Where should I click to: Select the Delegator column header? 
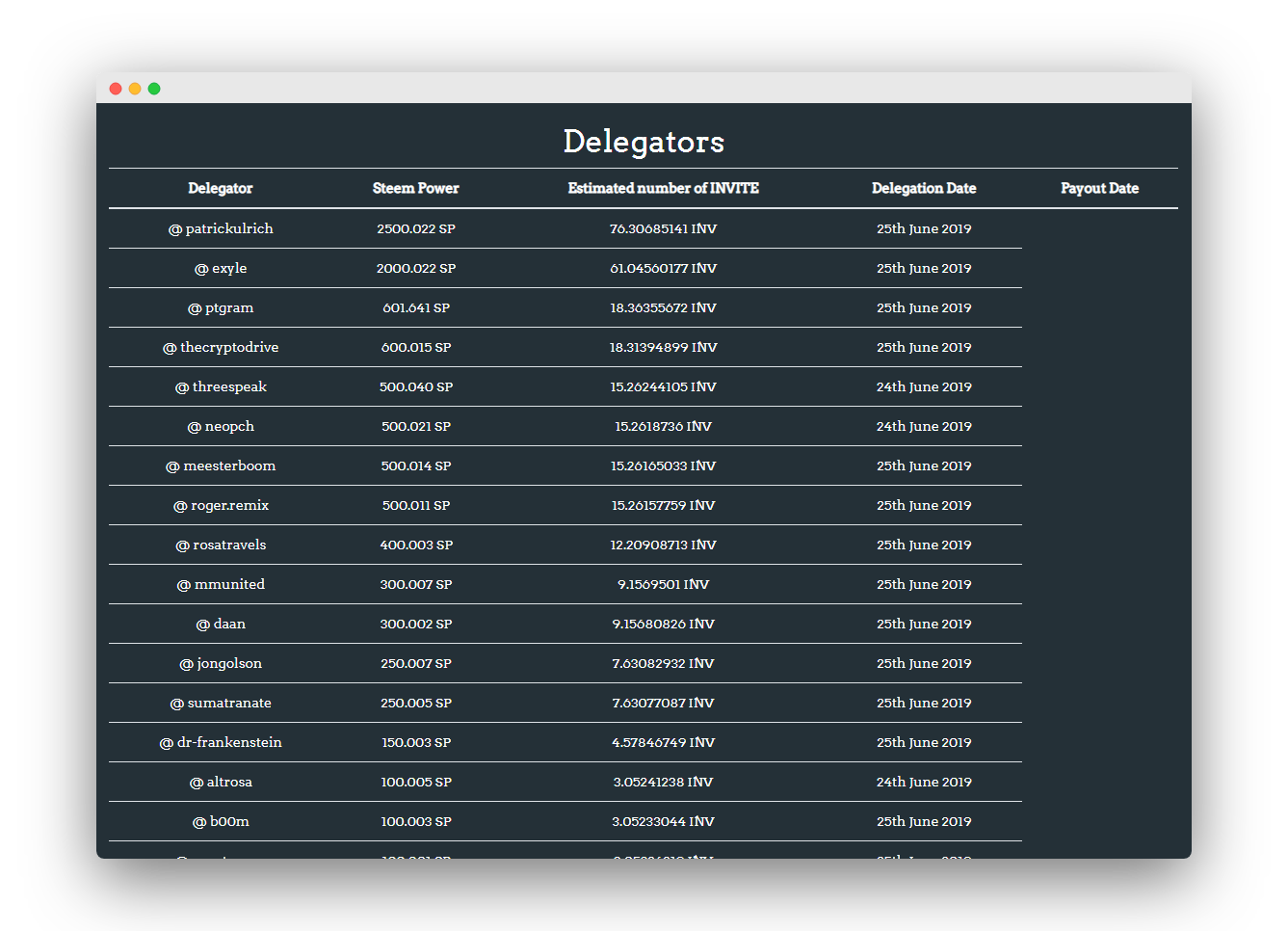(x=221, y=188)
